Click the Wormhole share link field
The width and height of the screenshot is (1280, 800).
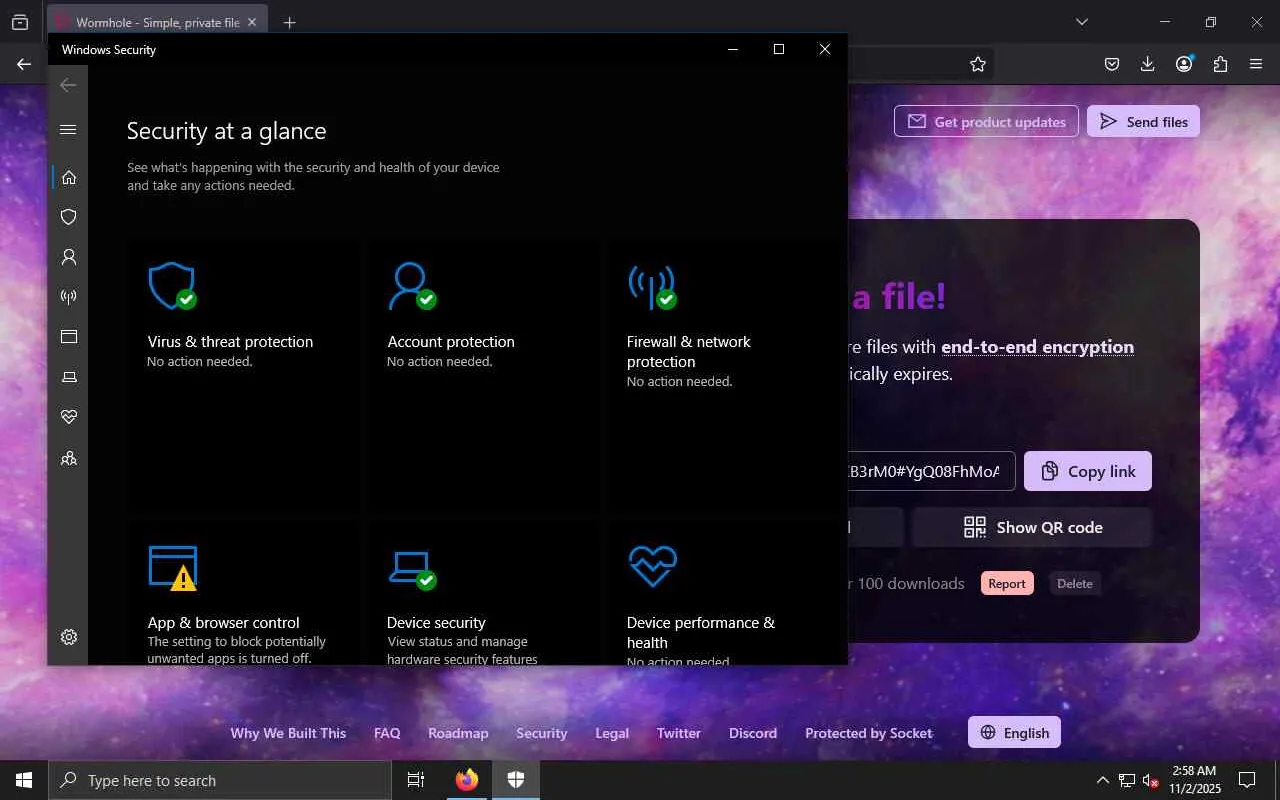(x=932, y=471)
